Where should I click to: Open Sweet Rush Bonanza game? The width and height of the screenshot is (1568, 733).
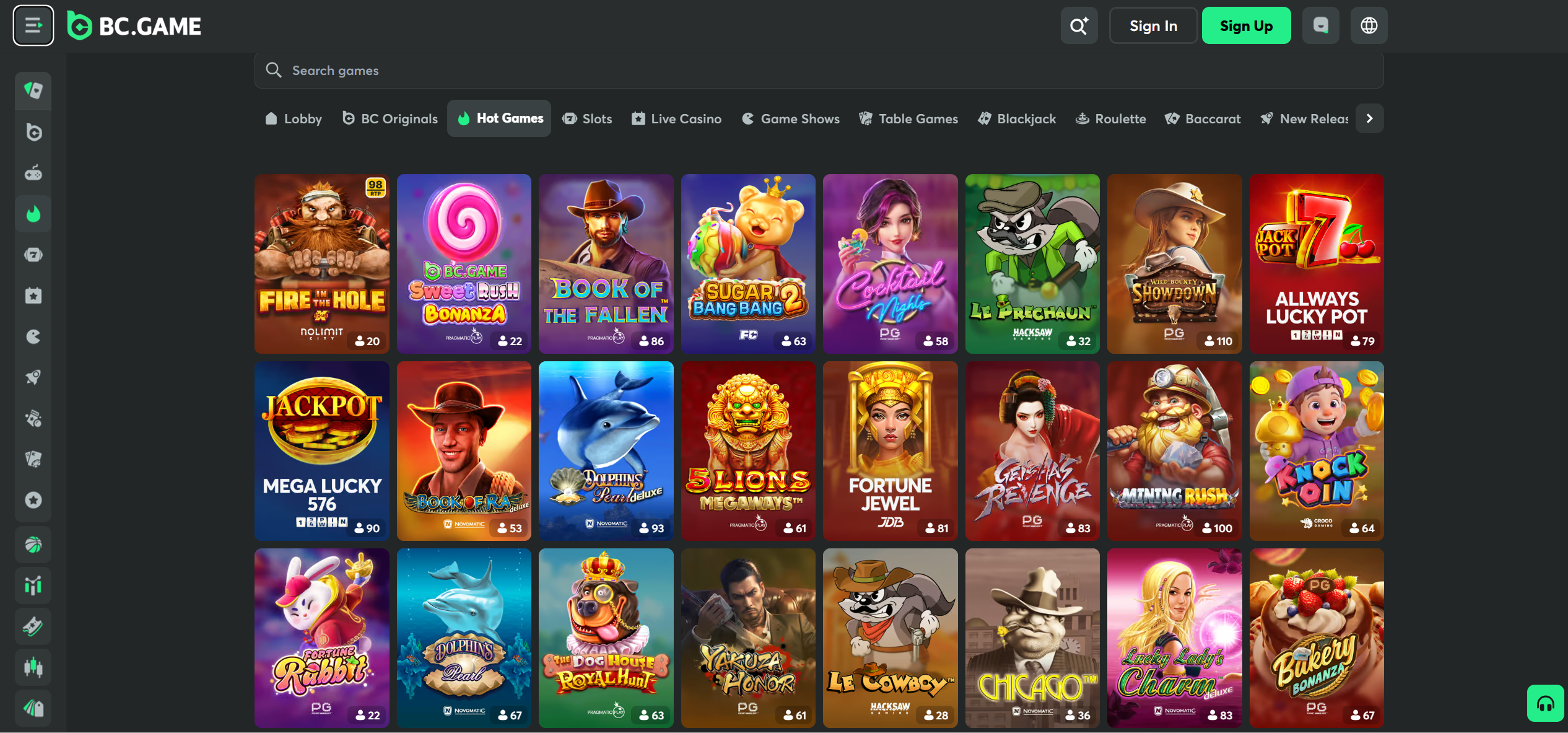point(464,264)
